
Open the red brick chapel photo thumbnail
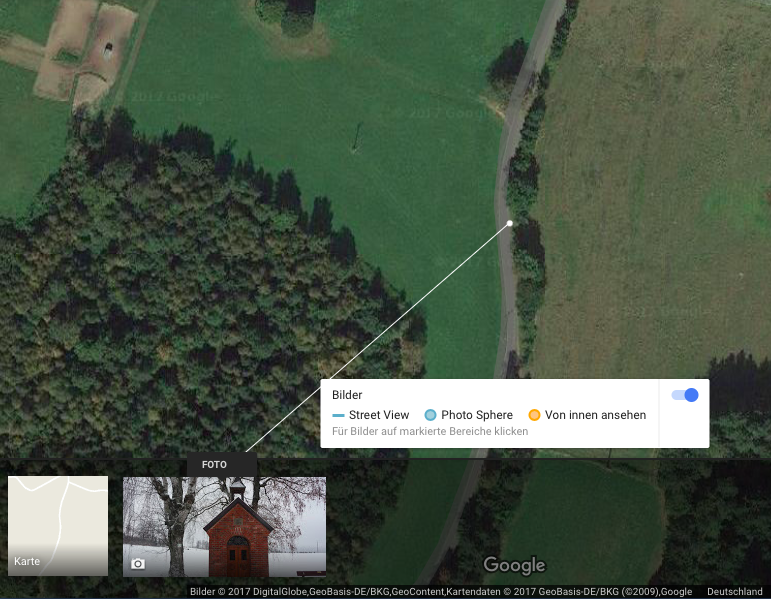point(224,527)
